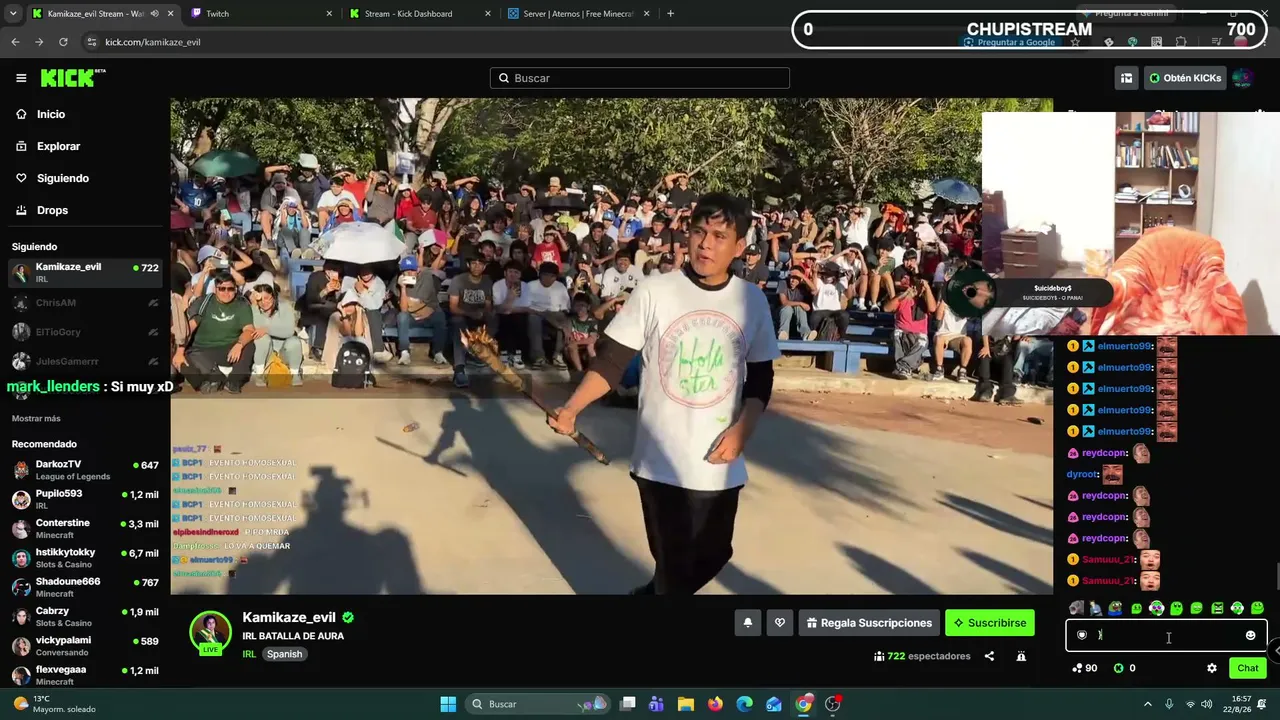Open flexvegaaa recommended channel
This screenshot has width=1280, height=720.
(84, 675)
